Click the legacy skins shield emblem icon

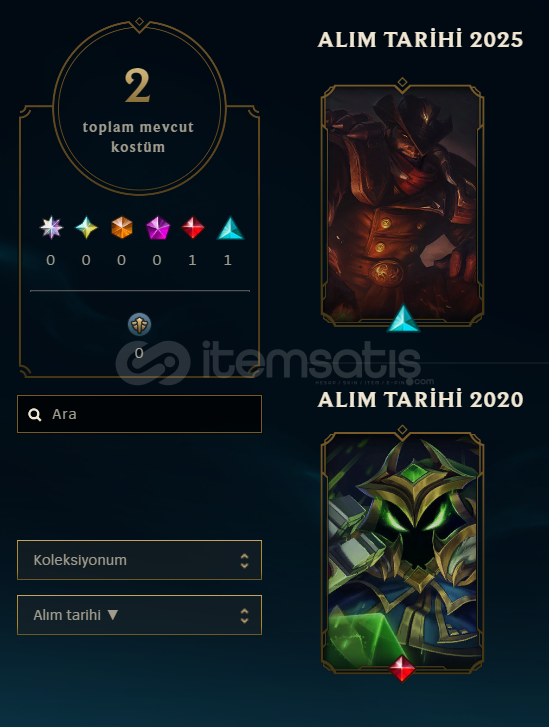pos(139,324)
